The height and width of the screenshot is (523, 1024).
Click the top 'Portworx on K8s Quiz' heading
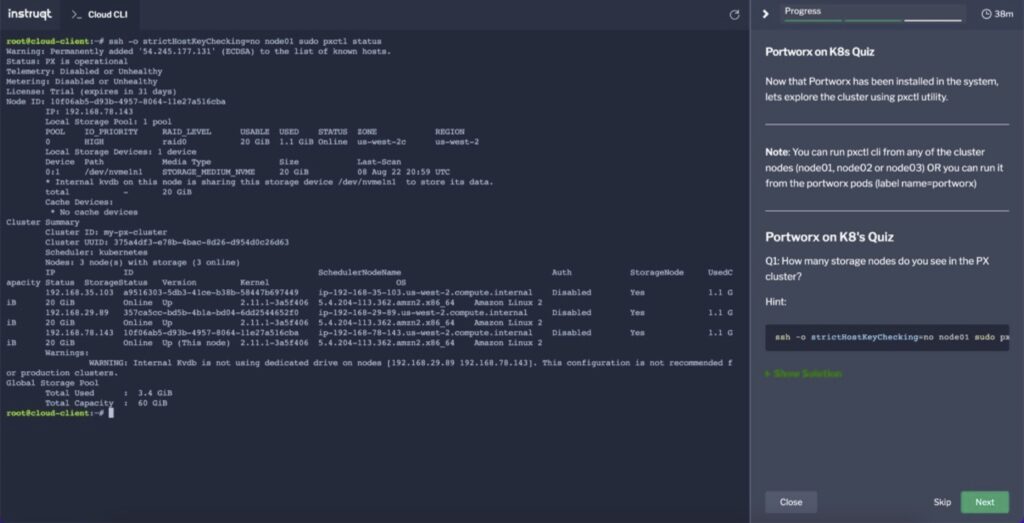pos(820,51)
